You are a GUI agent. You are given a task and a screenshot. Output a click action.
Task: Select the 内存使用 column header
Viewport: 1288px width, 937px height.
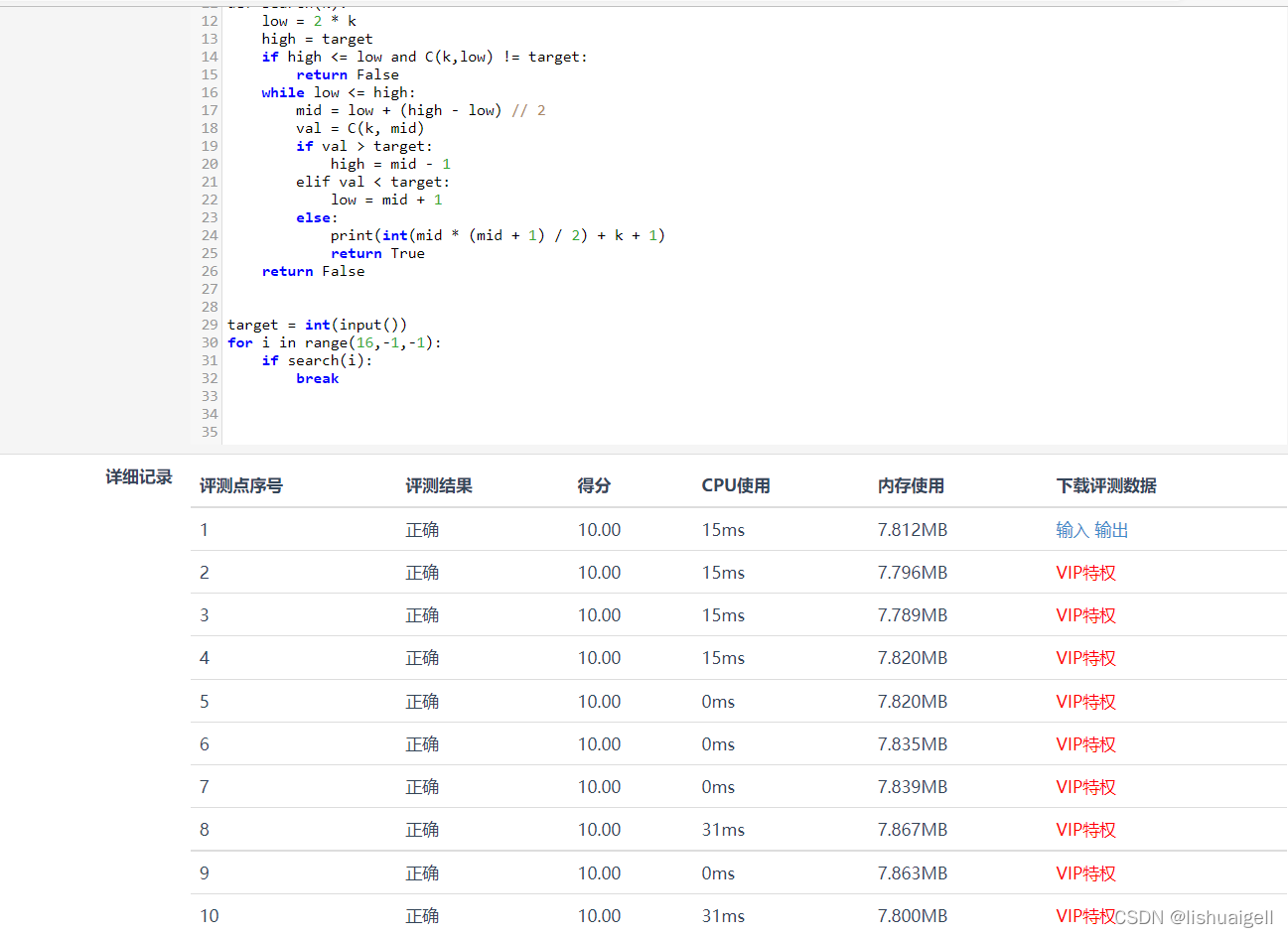pos(911,485)
